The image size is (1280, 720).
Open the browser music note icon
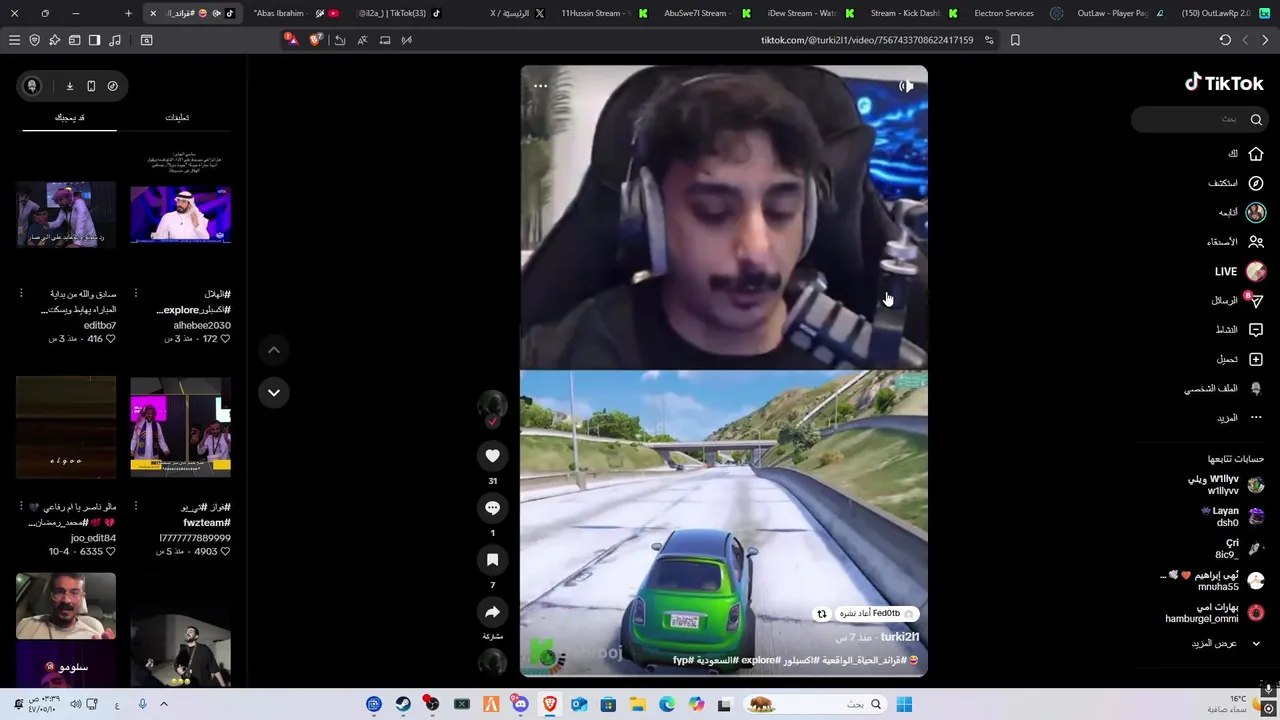click(x=114, y=40)
